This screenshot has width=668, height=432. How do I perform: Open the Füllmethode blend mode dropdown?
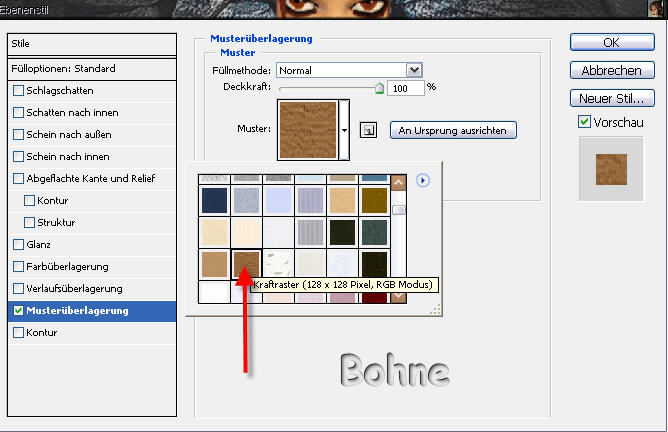tap(414, 70)
